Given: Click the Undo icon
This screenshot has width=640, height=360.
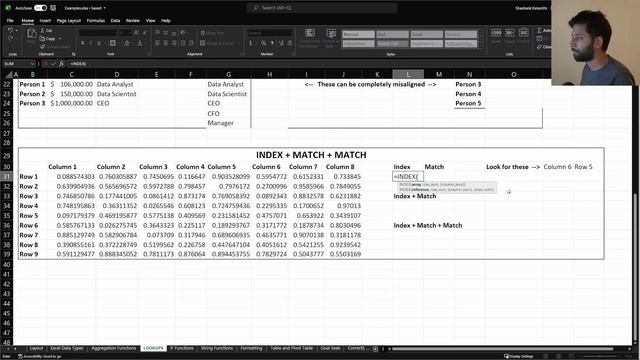Looking at the screenshot, I should [10, 31].
